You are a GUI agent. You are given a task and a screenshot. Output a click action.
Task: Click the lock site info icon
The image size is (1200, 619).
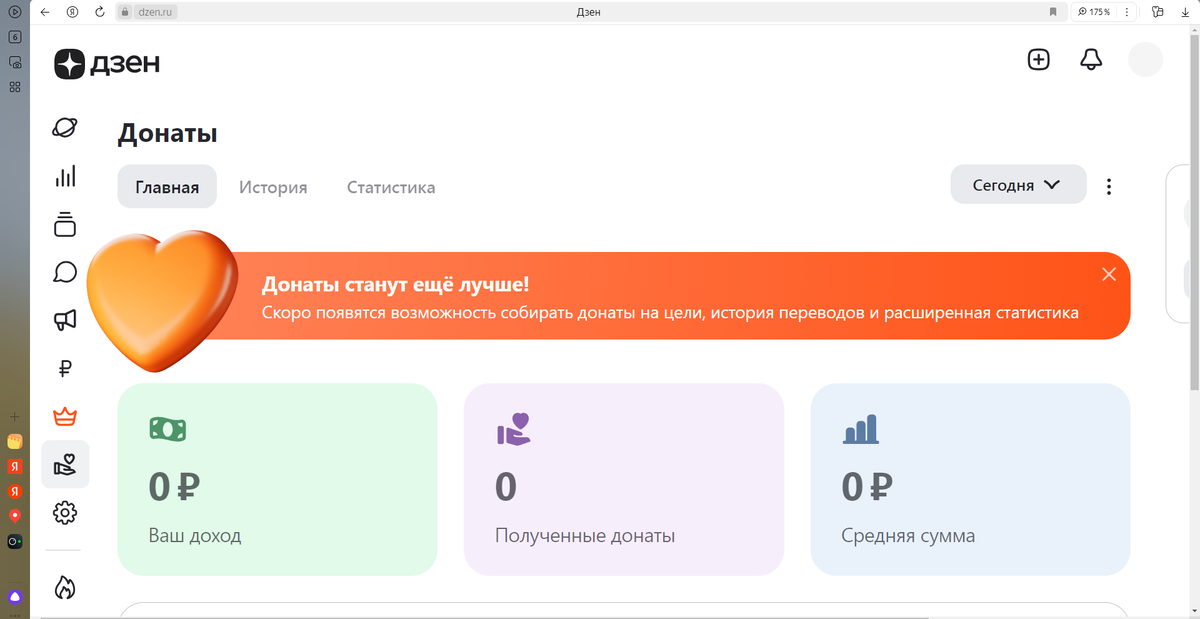(125, 12)
